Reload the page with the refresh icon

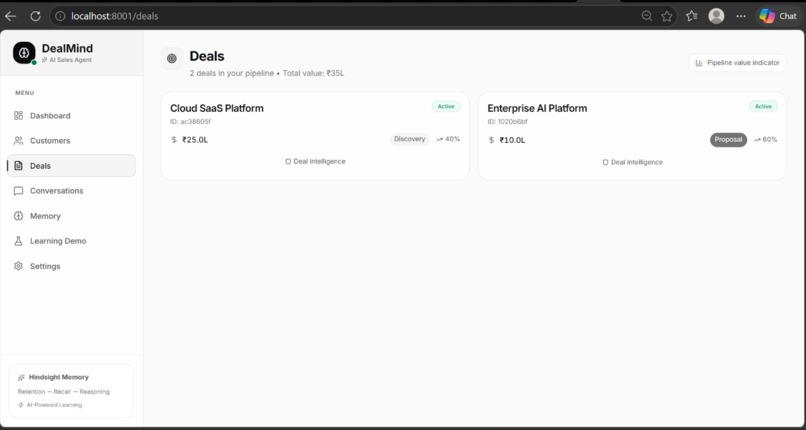coord(35,16)
